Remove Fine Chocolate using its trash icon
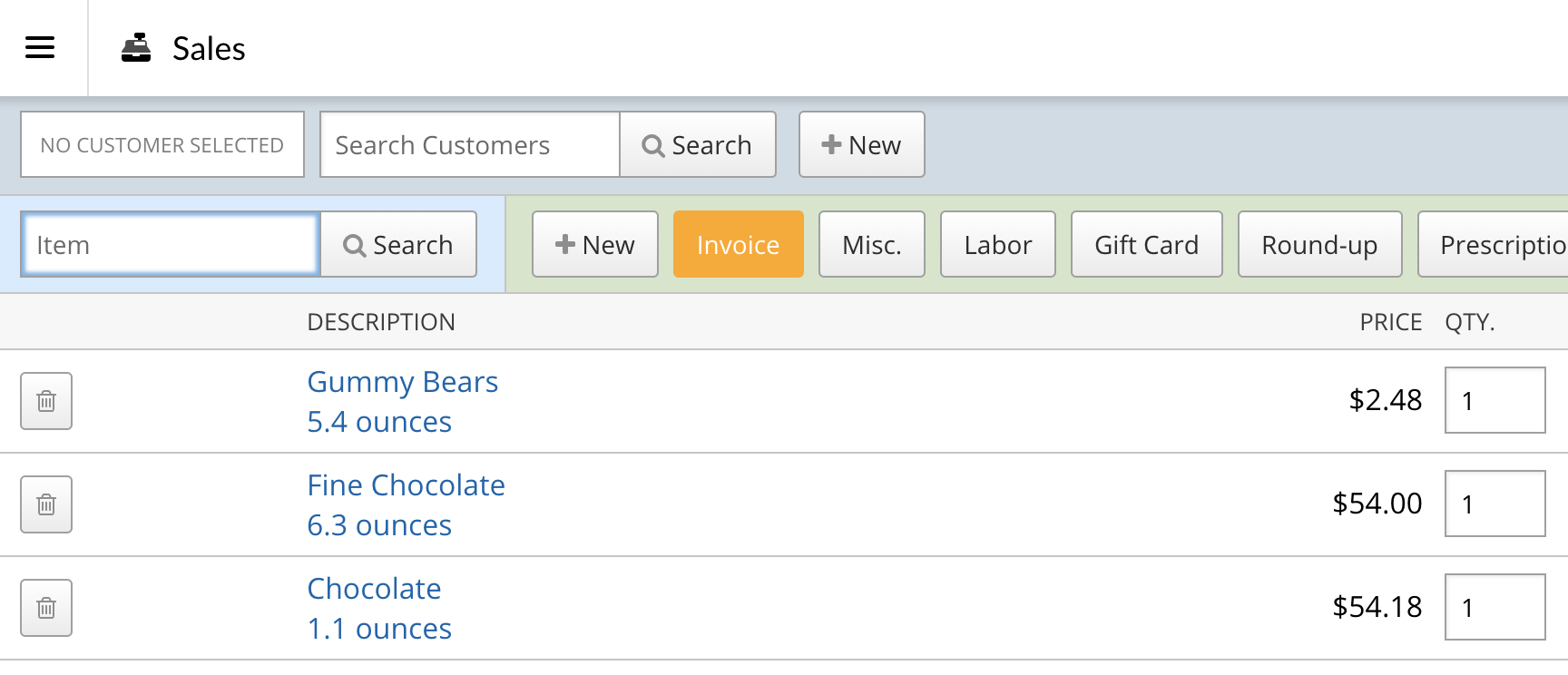Viewport: 1568px width, 675px height. [46, 504]
